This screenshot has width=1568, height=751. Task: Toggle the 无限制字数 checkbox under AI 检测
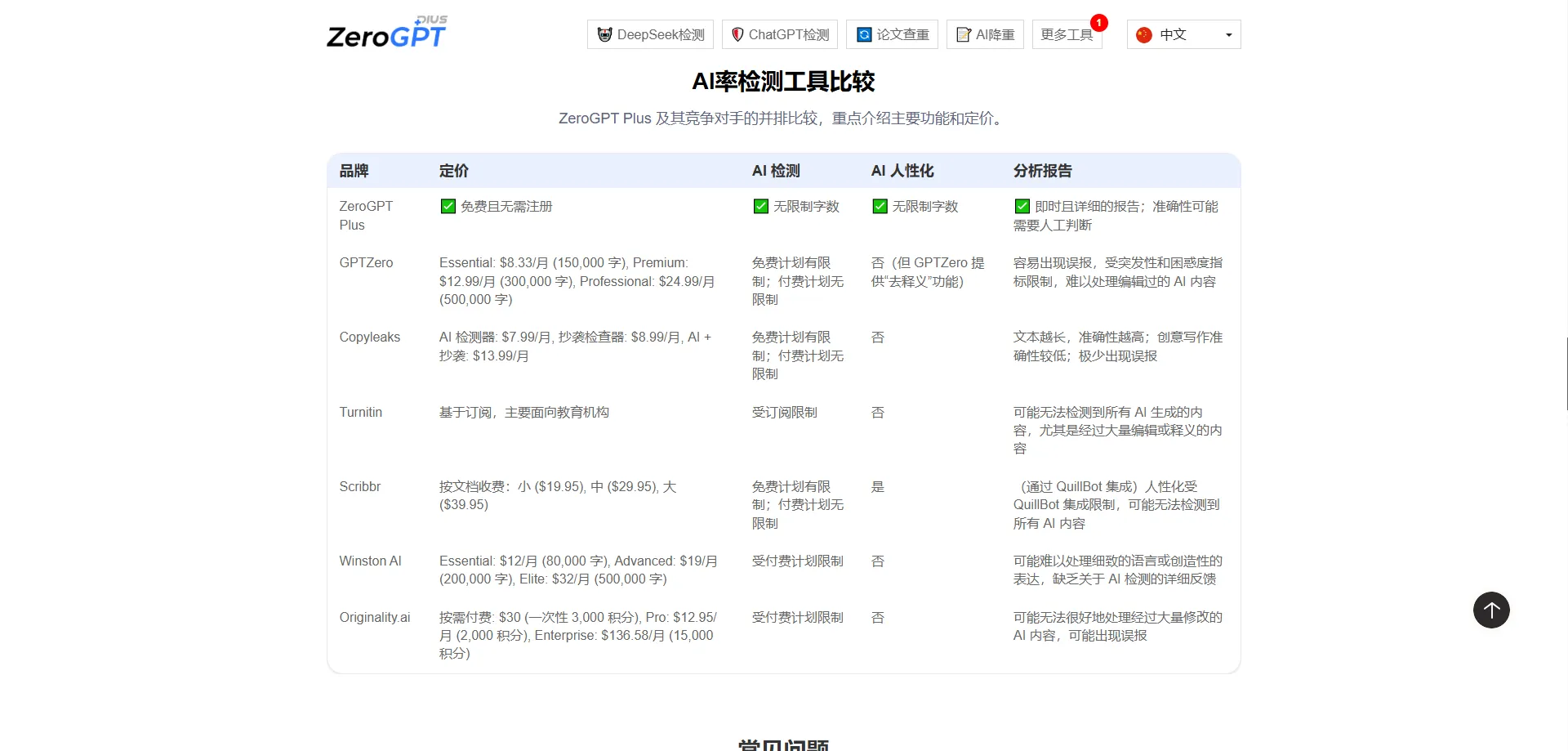pyautogui.click(x=760, y=206)
